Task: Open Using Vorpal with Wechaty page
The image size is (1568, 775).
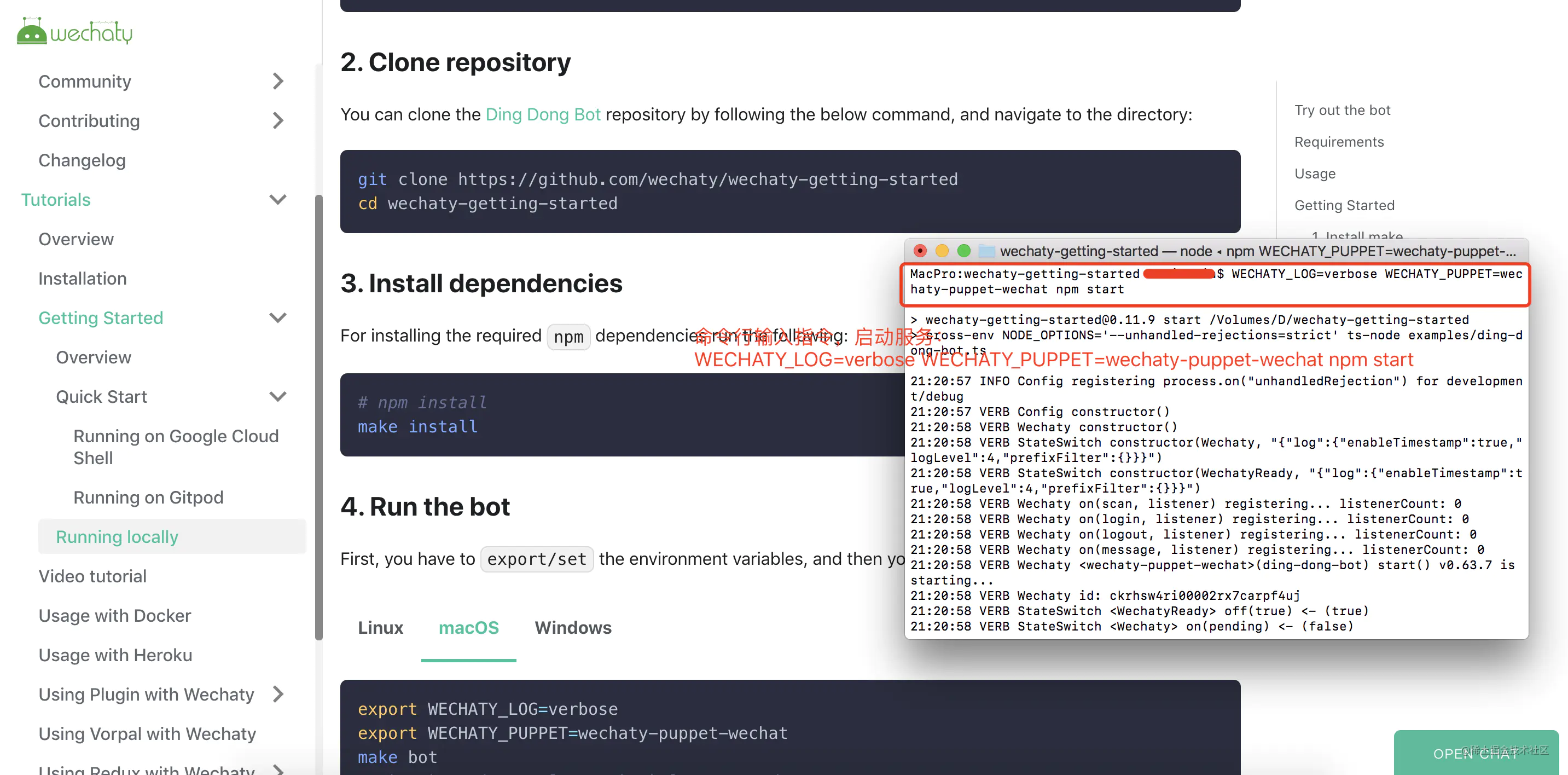Action: [x=147, y=733]
